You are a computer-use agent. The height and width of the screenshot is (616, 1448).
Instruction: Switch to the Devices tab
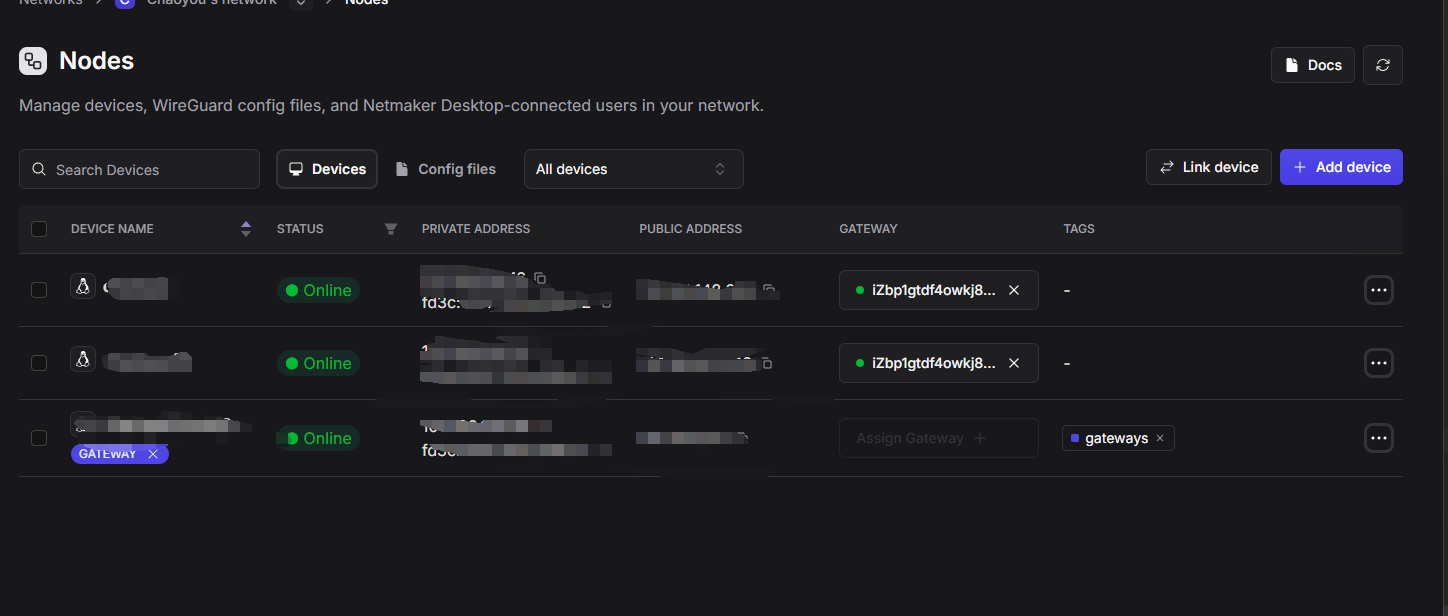pos(327,169)
